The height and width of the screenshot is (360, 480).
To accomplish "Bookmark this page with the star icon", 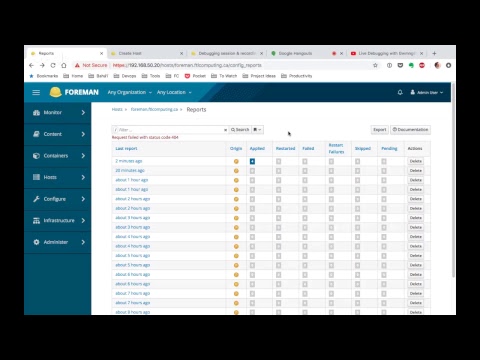I will [x=375, y=65].
